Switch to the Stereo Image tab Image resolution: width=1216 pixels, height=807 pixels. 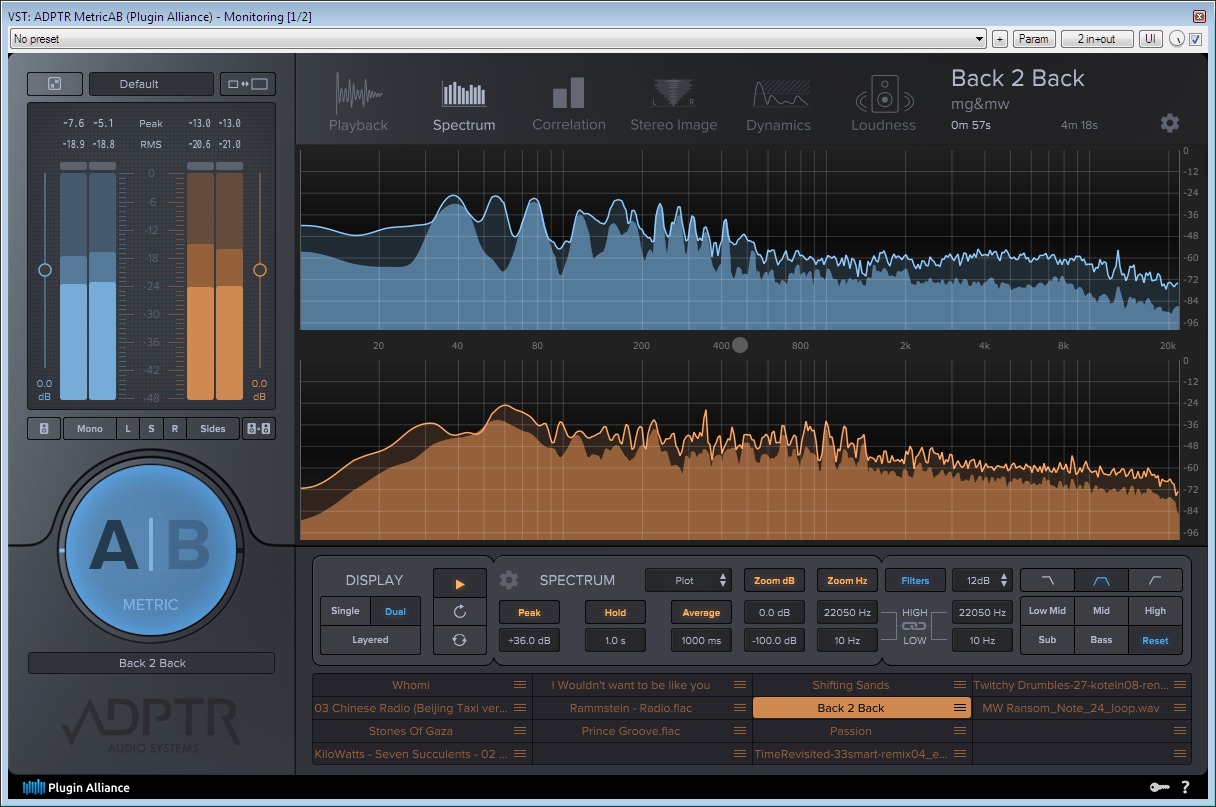[x=673, y=105]
